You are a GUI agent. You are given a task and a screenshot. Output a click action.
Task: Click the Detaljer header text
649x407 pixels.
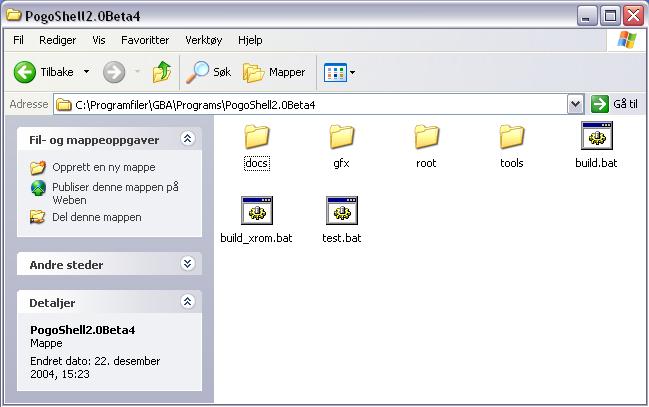tap(52, 303)
